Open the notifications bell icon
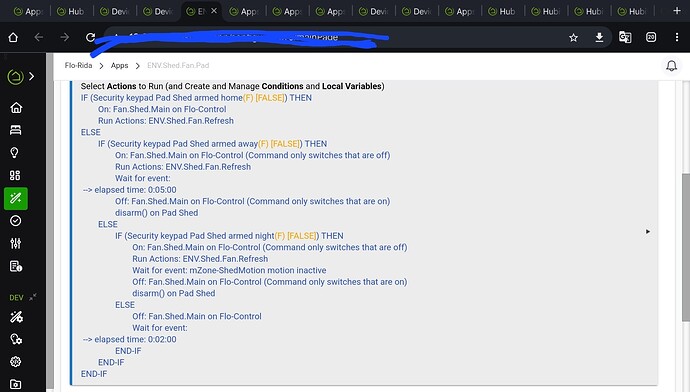This screenshot has height=392, width=690. click(672, 66)
